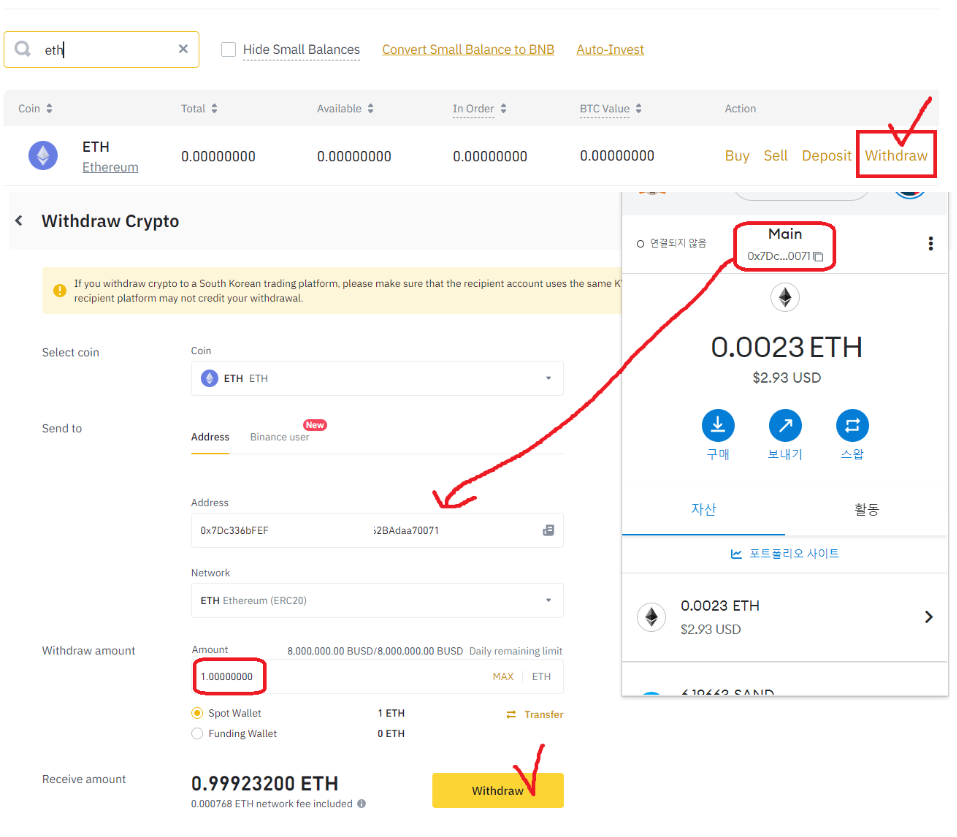Open the Coin selection dropdown
Viewport: 957px width, 837px height.
click(377, 379)
